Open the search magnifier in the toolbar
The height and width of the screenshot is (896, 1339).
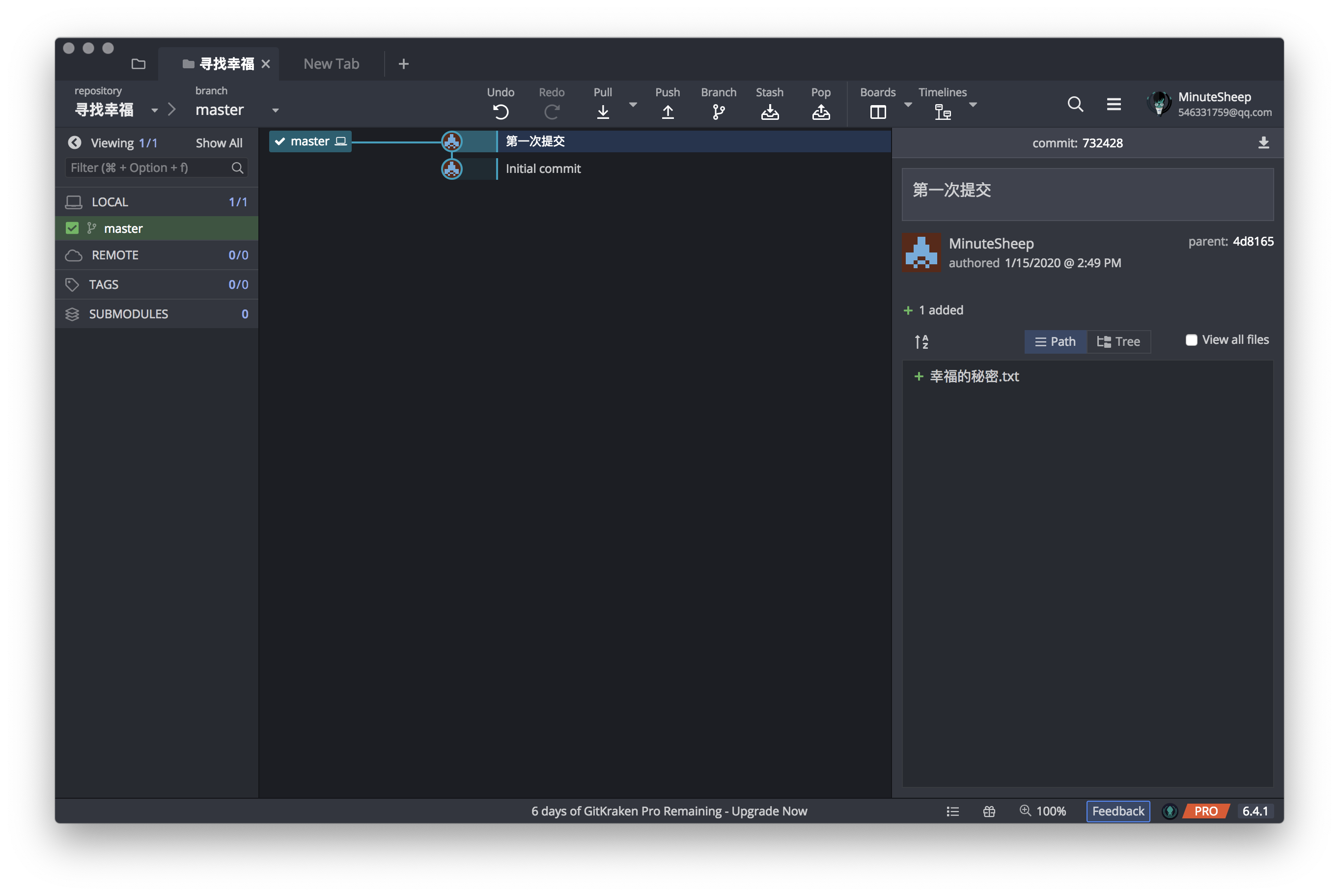point(1075,104)
